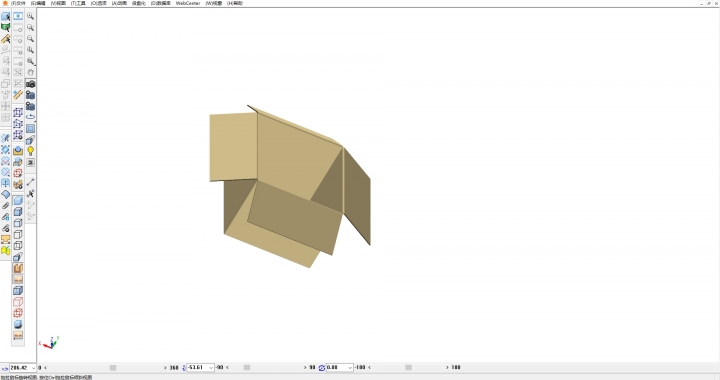The height and width of the screenshot is (380, 720).
Task: Click inside the -53.61 angle field
Action: [x=197, y=368]
